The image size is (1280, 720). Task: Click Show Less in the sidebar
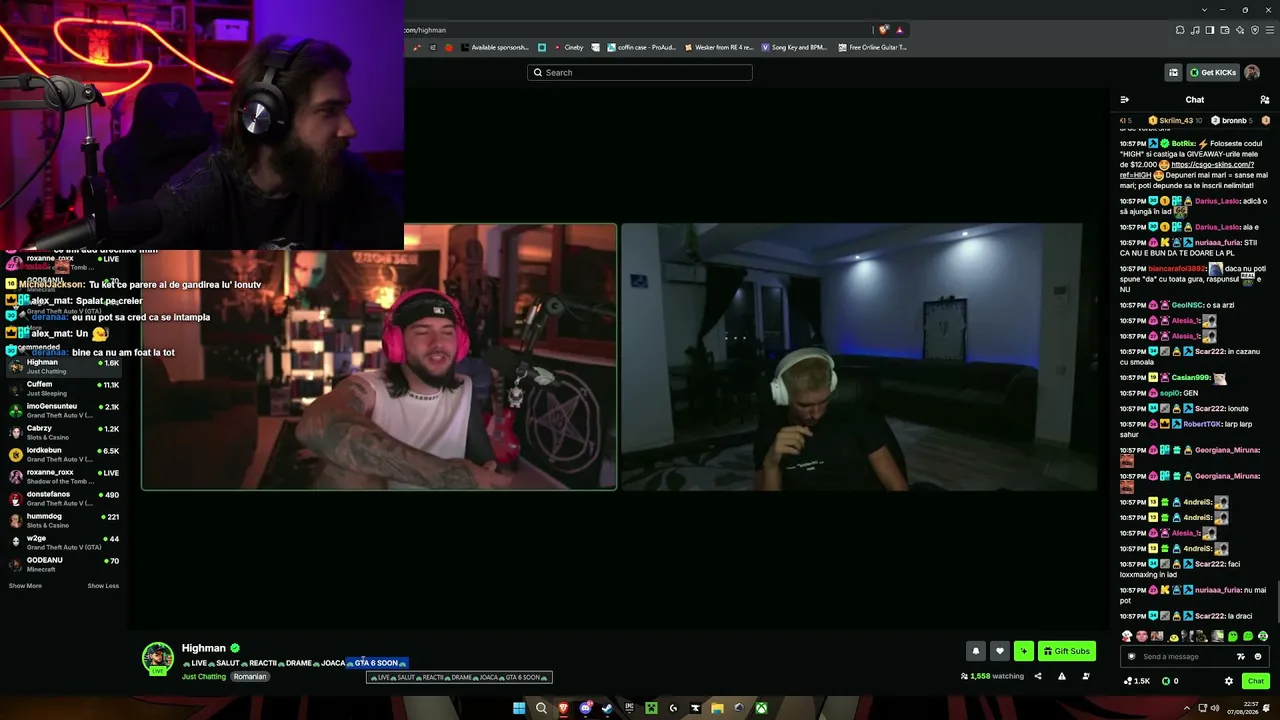tap(103, 586)
